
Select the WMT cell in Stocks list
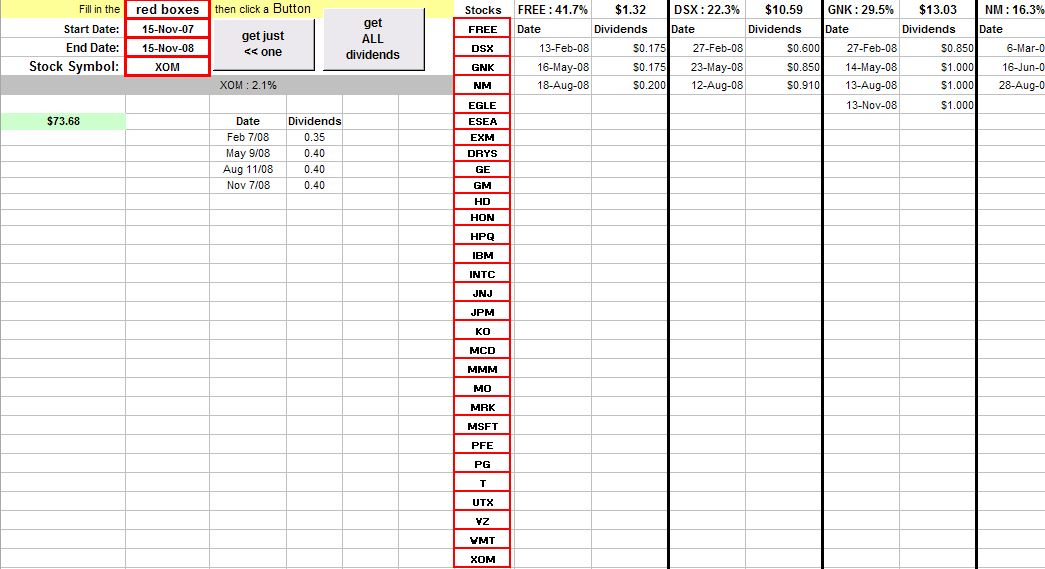point(483,540)
